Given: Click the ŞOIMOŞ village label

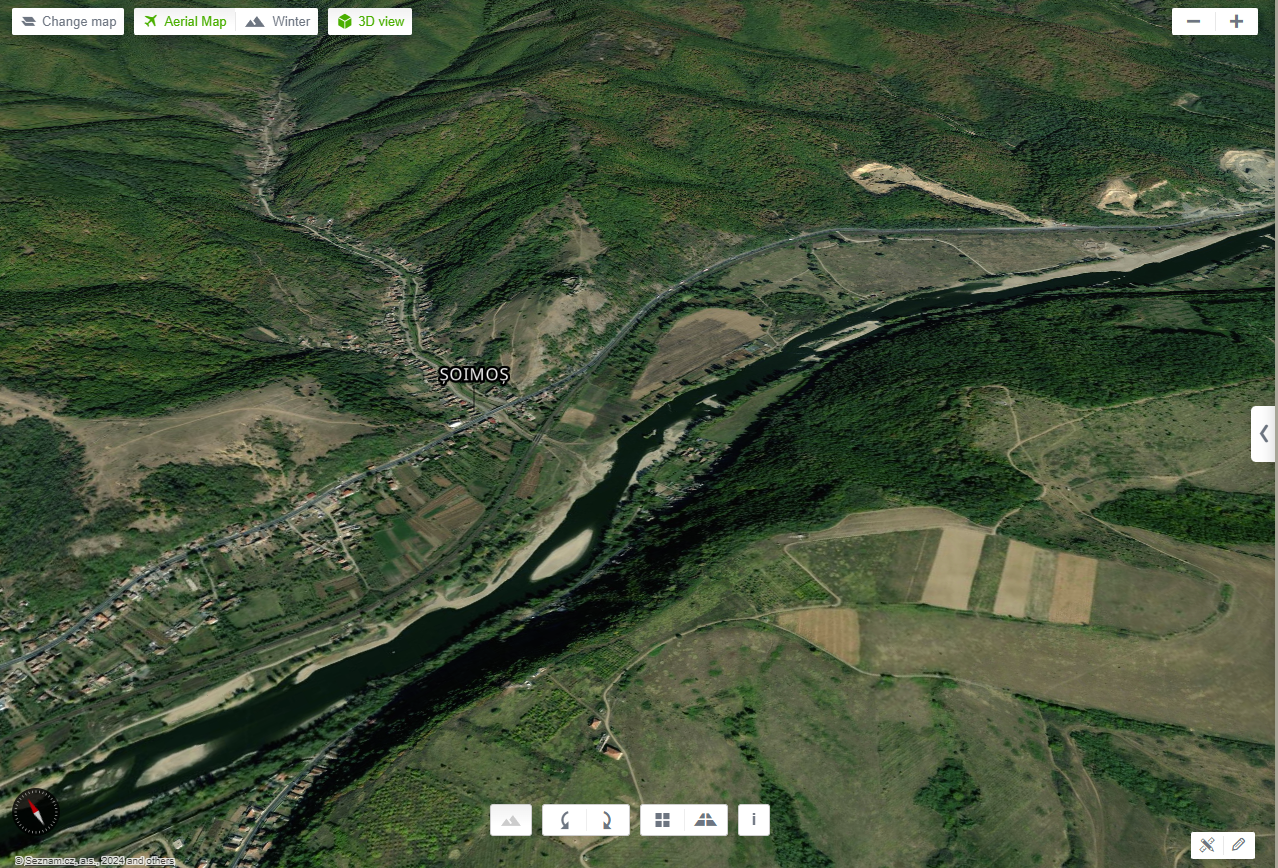Looking at the screenshot, I should 475,375.
